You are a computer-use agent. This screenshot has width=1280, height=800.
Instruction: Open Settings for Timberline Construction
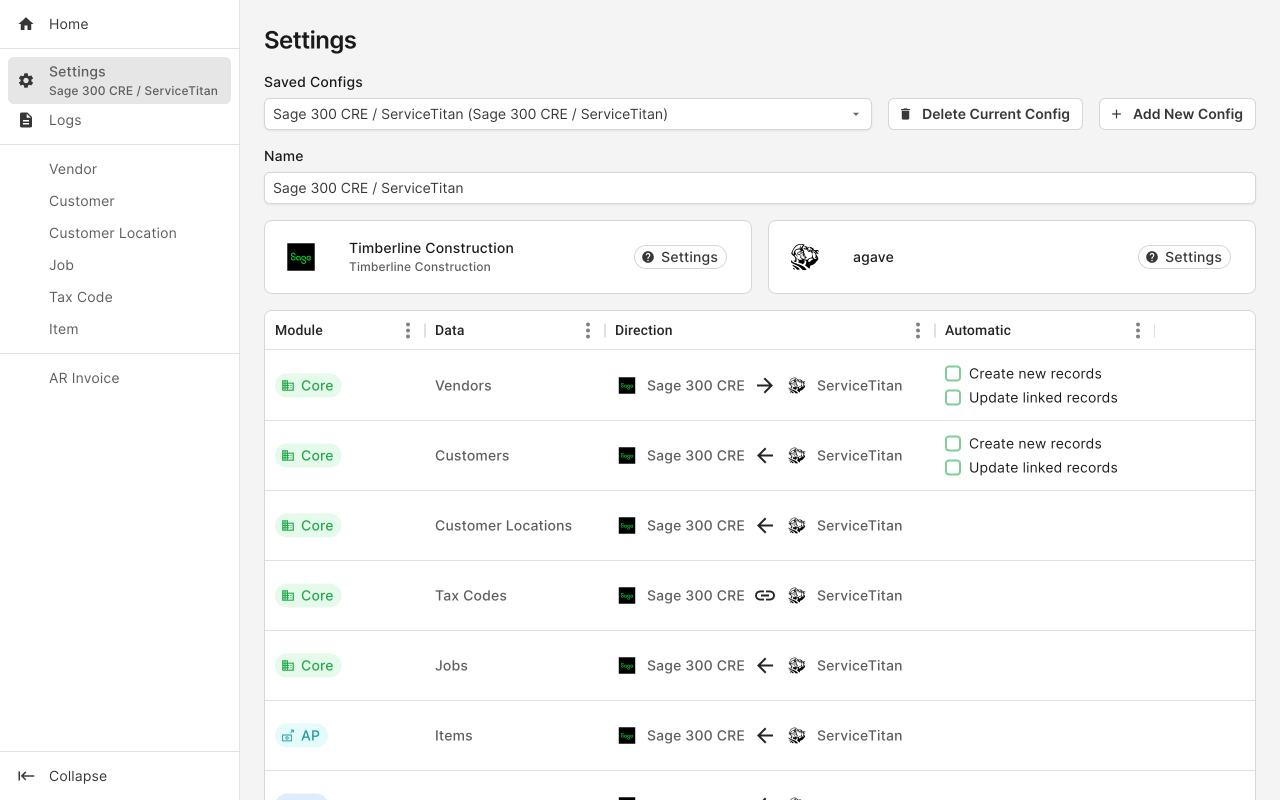click(680, 257)
